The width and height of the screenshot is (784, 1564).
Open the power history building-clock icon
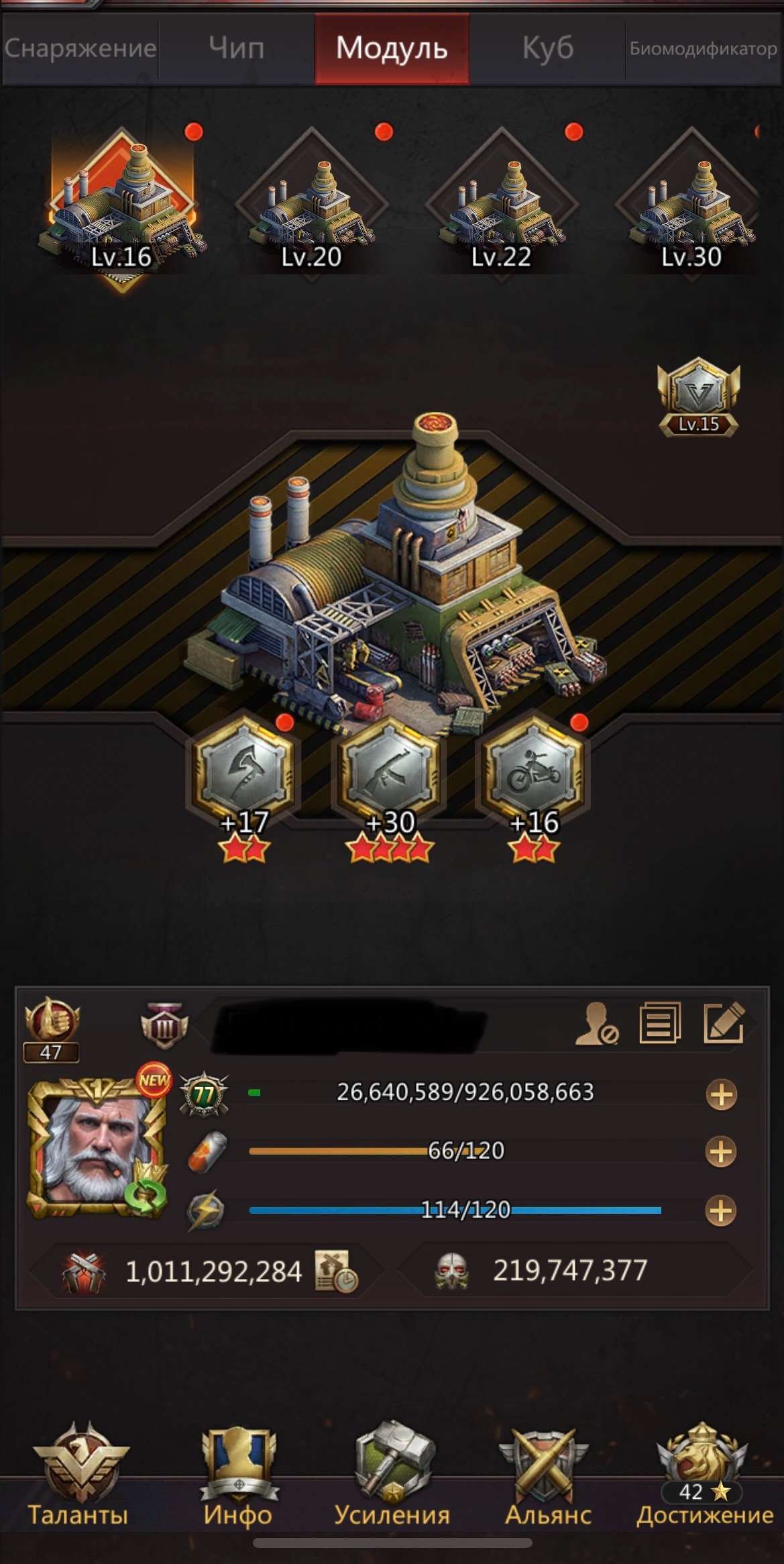click(337, 1271)
